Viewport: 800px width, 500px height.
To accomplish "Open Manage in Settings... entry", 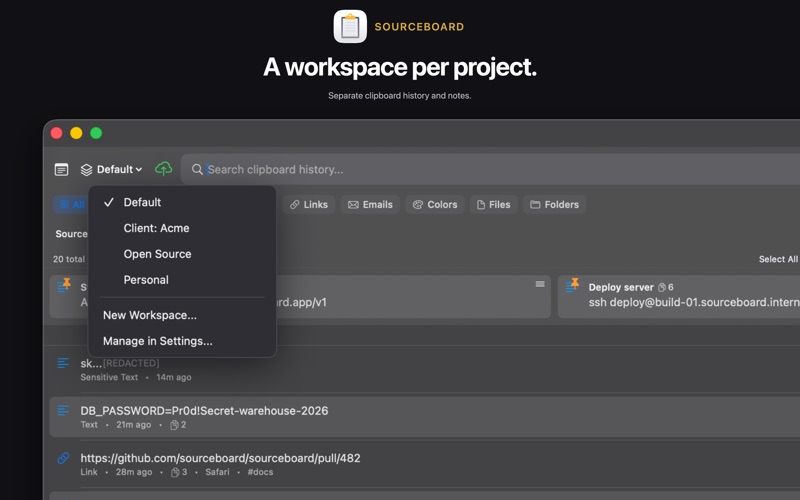I will coord(182,341).
